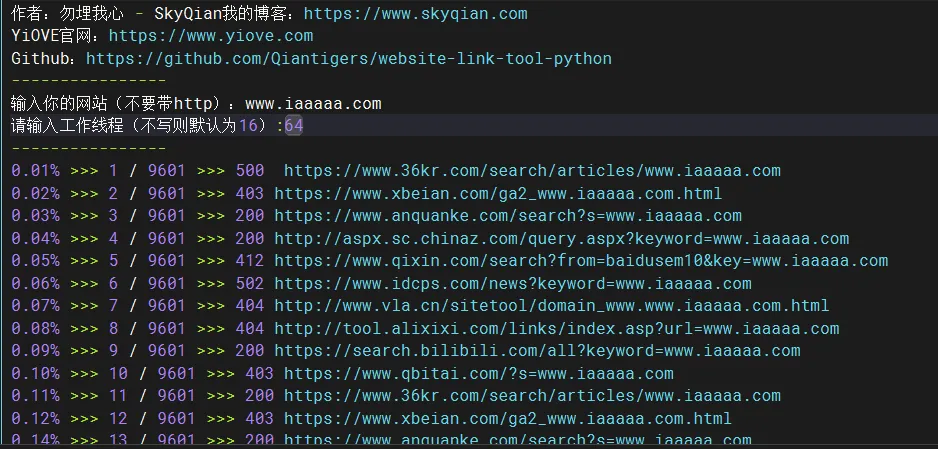The width and height of the screenshot is (938, 449).
Task: Open the xbeian.com URL on line 2
Action: pos(498,193)
